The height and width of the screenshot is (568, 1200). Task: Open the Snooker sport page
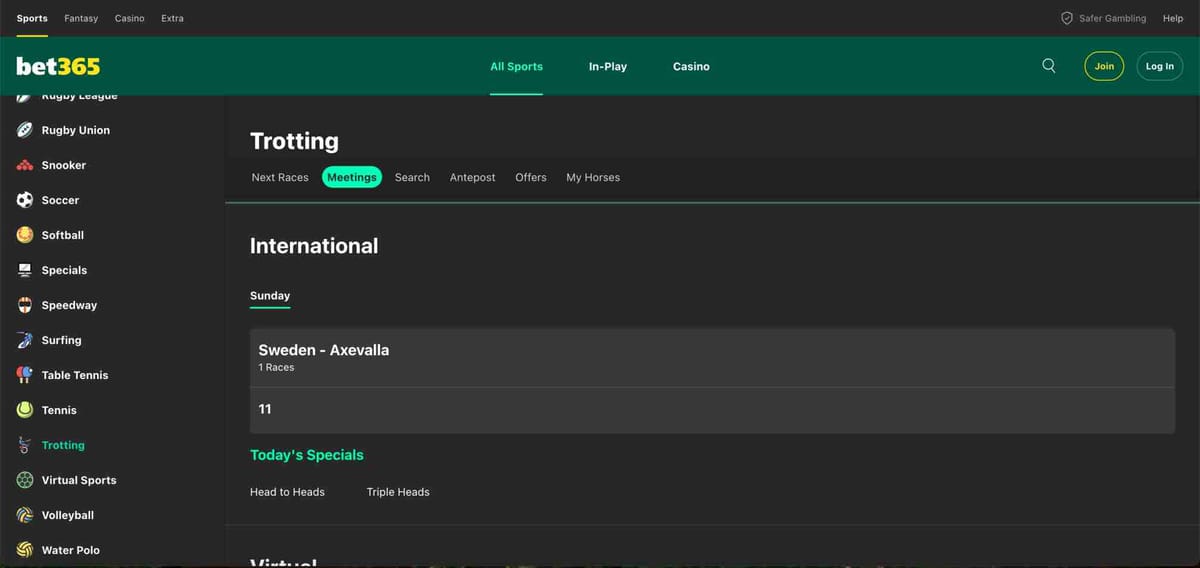pos(64,165)
